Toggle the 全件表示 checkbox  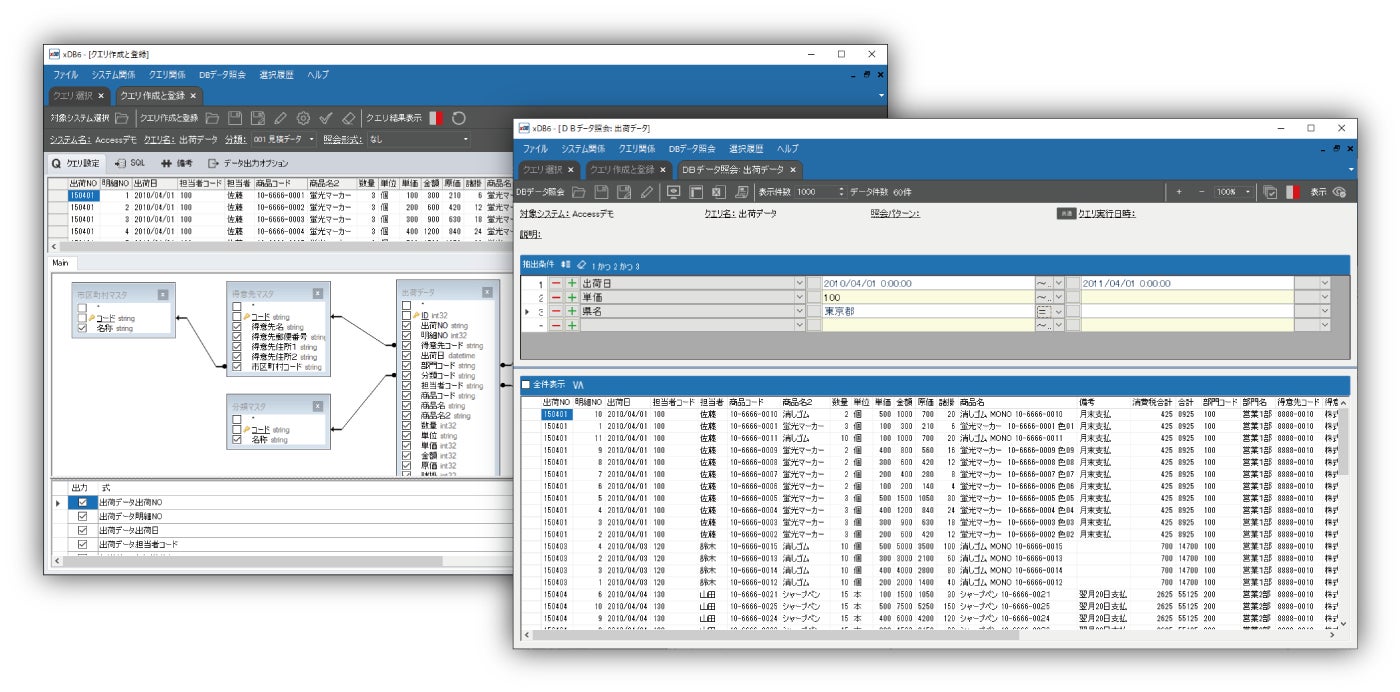pyautogui.click(x=526, y=384)
